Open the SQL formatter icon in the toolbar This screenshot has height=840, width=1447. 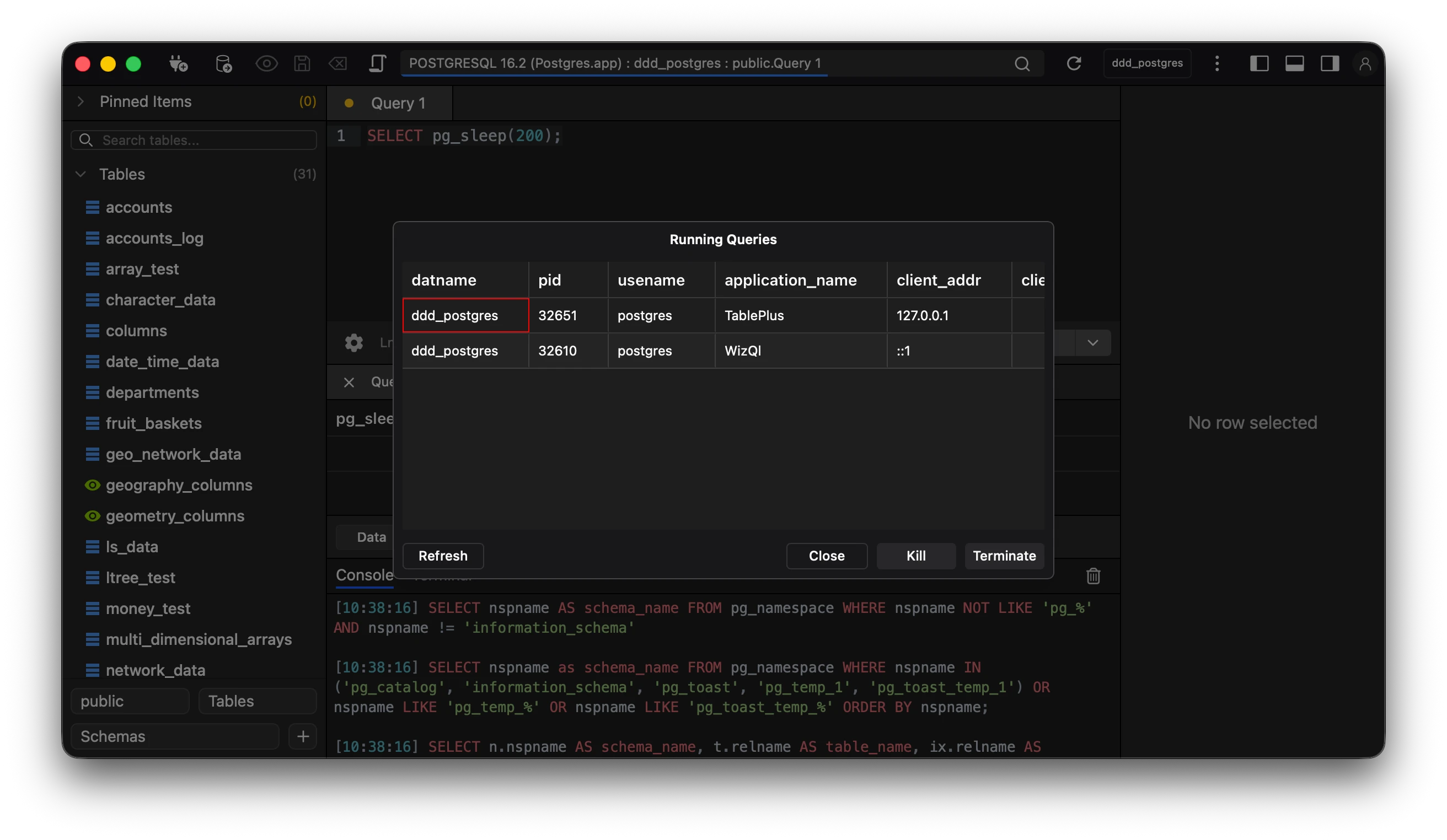point(377,64)
